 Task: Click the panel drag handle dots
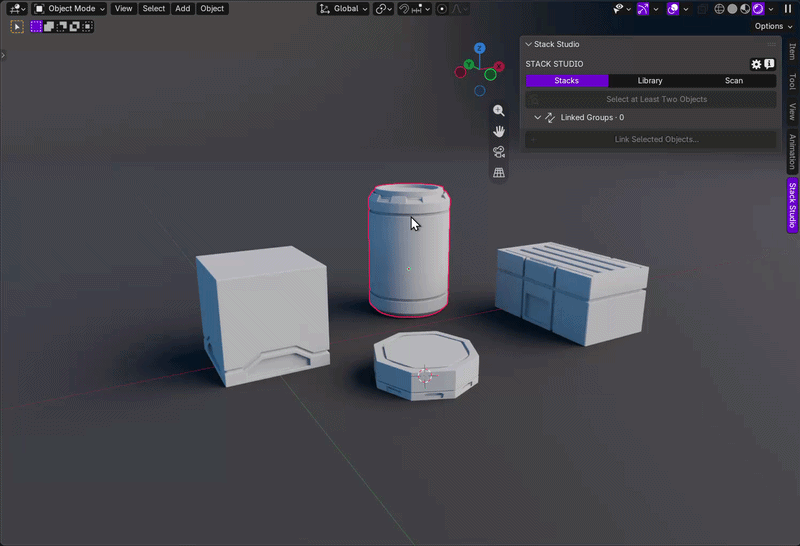click(771, 44)
